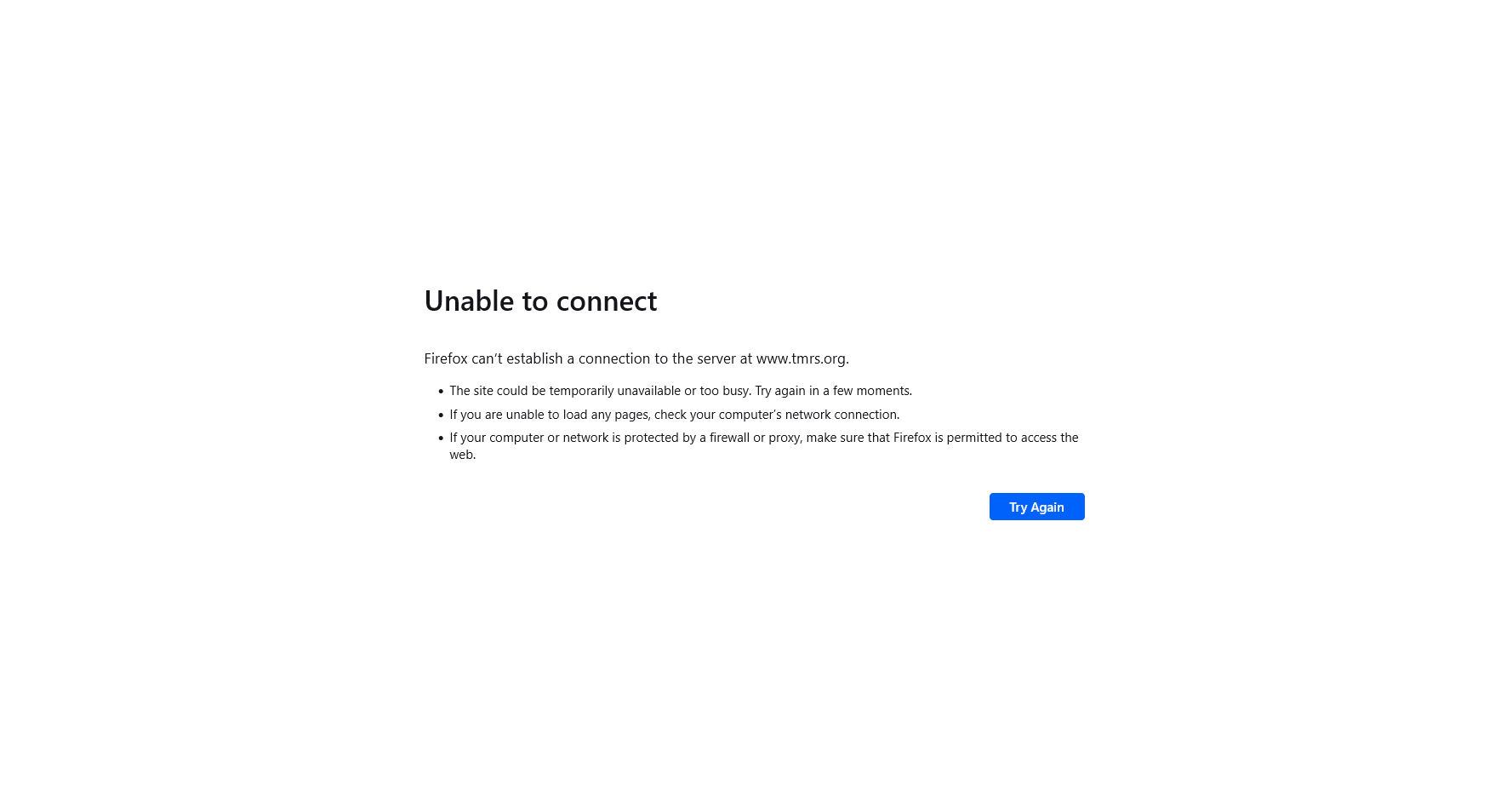
Task: Click the word "web." on the last line
Action: click(x=463, y=455)
